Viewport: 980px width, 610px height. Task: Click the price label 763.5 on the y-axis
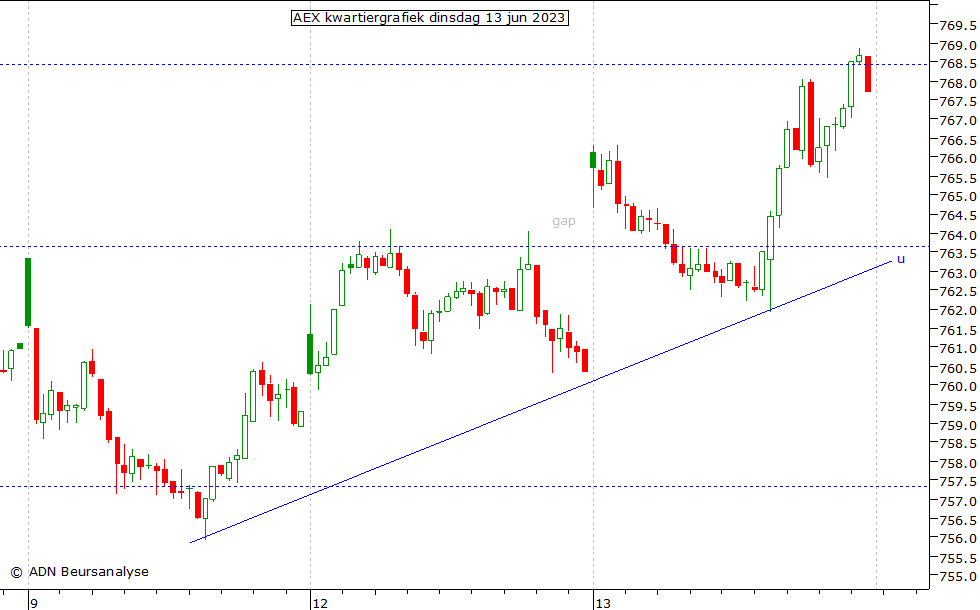pos(958,253)
